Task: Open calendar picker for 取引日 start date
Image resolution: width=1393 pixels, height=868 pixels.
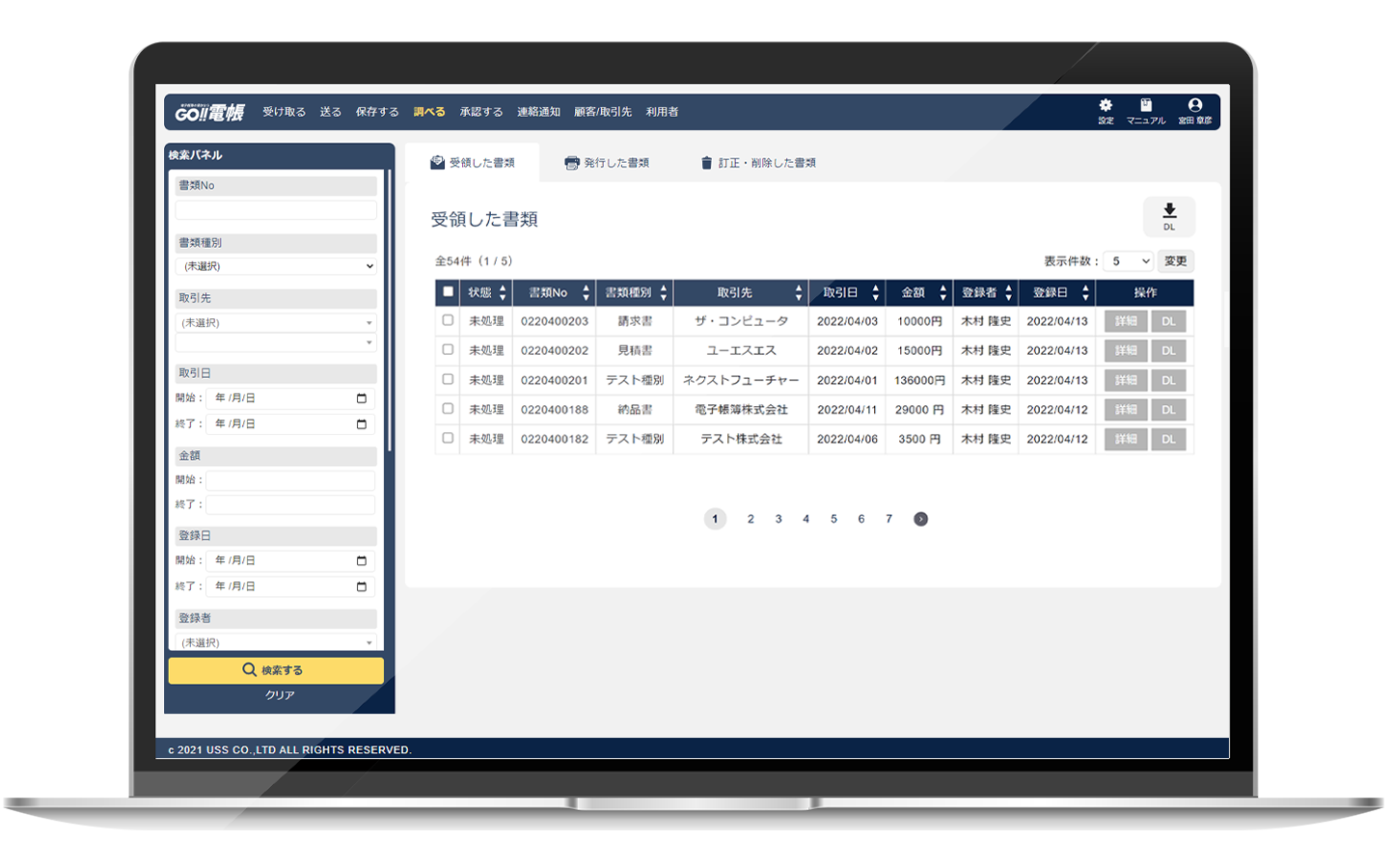Action: click(x=362, y=398)
